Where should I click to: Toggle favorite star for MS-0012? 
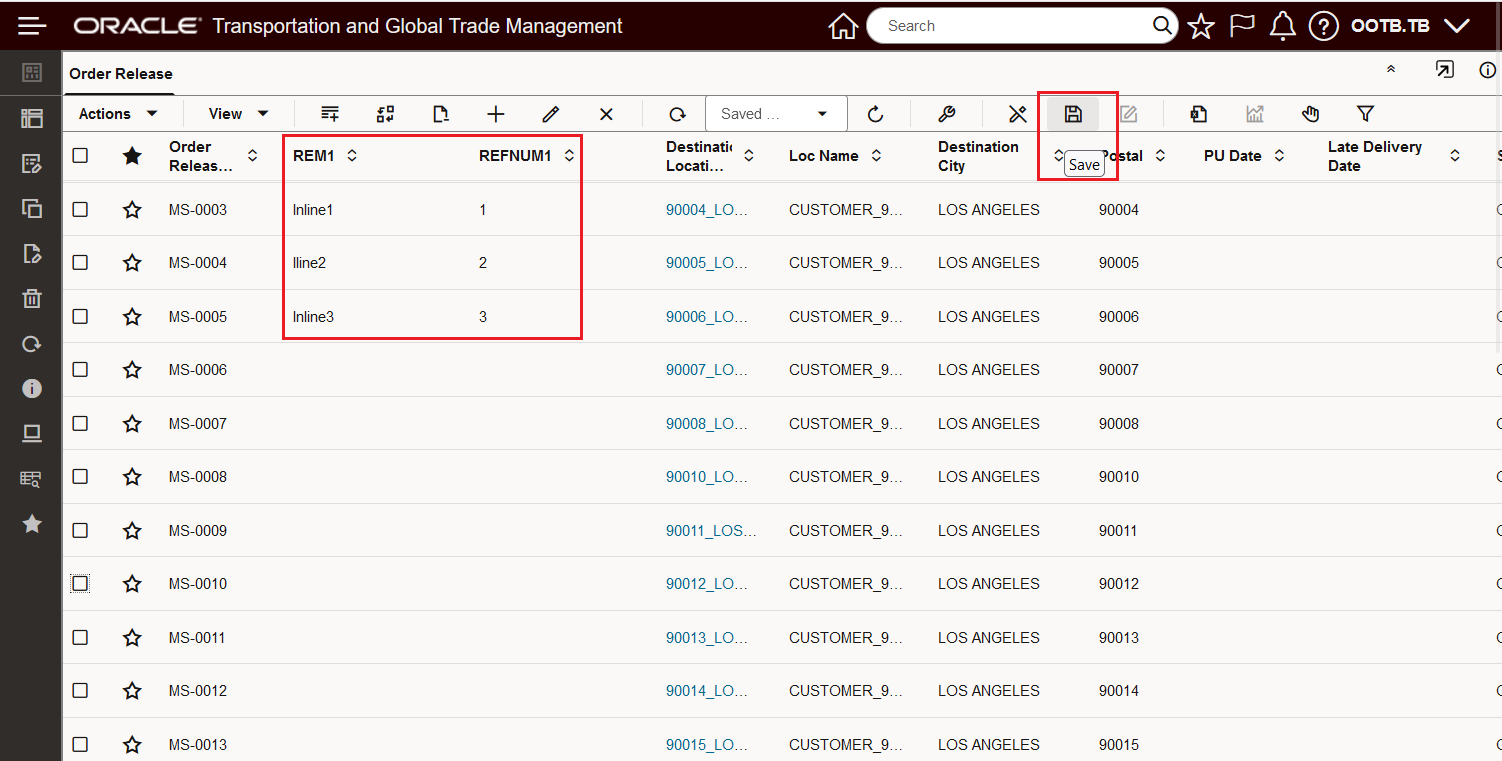click(132, 691)
